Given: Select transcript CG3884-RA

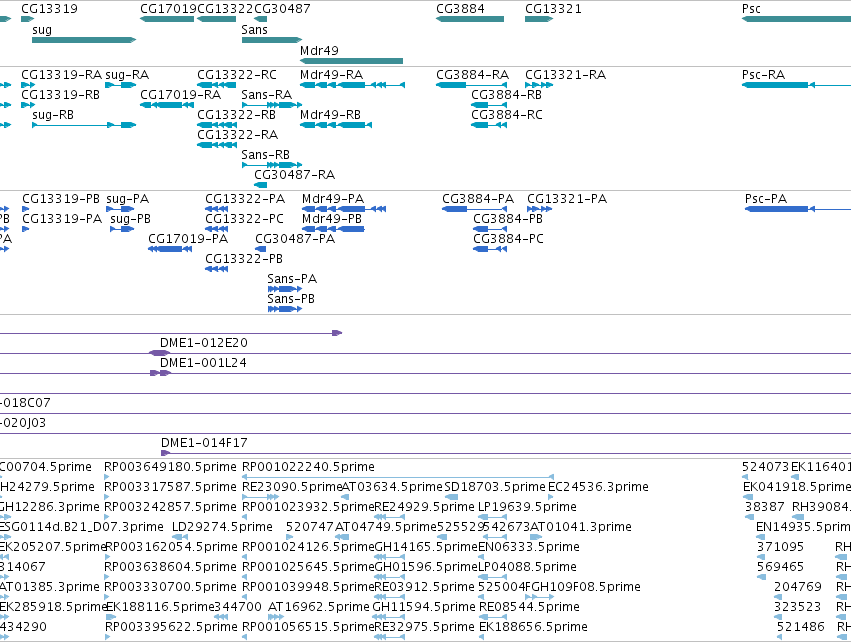Looking at the screenshot, I should pos(472,75).
